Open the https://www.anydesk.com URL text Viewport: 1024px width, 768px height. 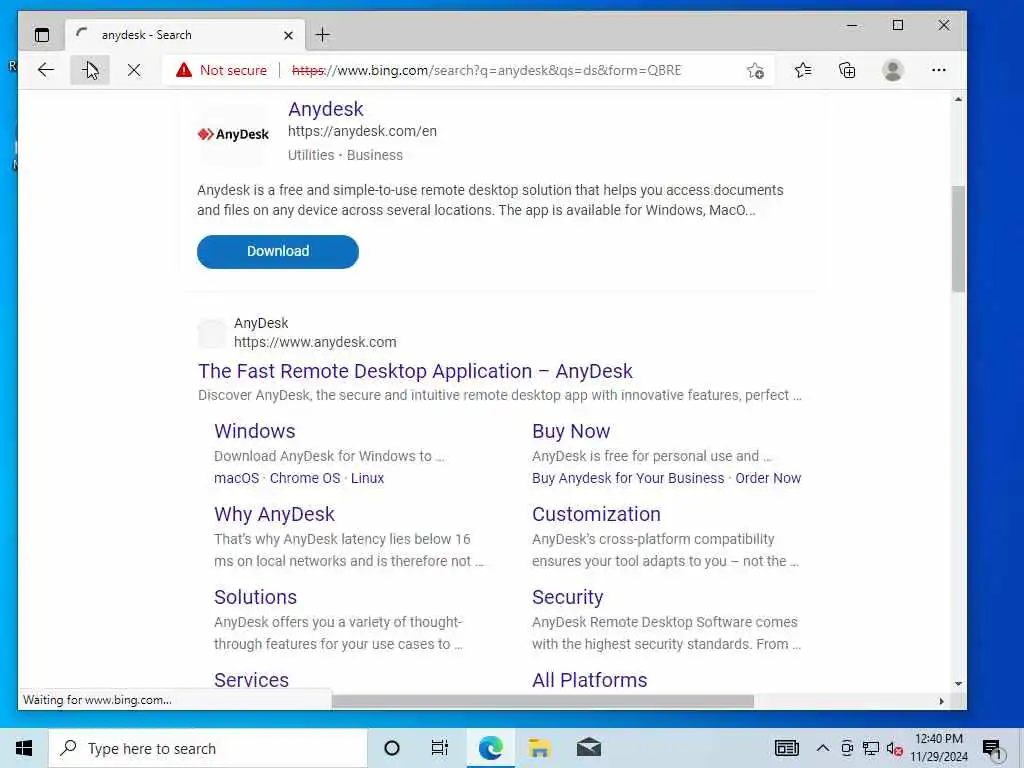(x=315, y=342)
